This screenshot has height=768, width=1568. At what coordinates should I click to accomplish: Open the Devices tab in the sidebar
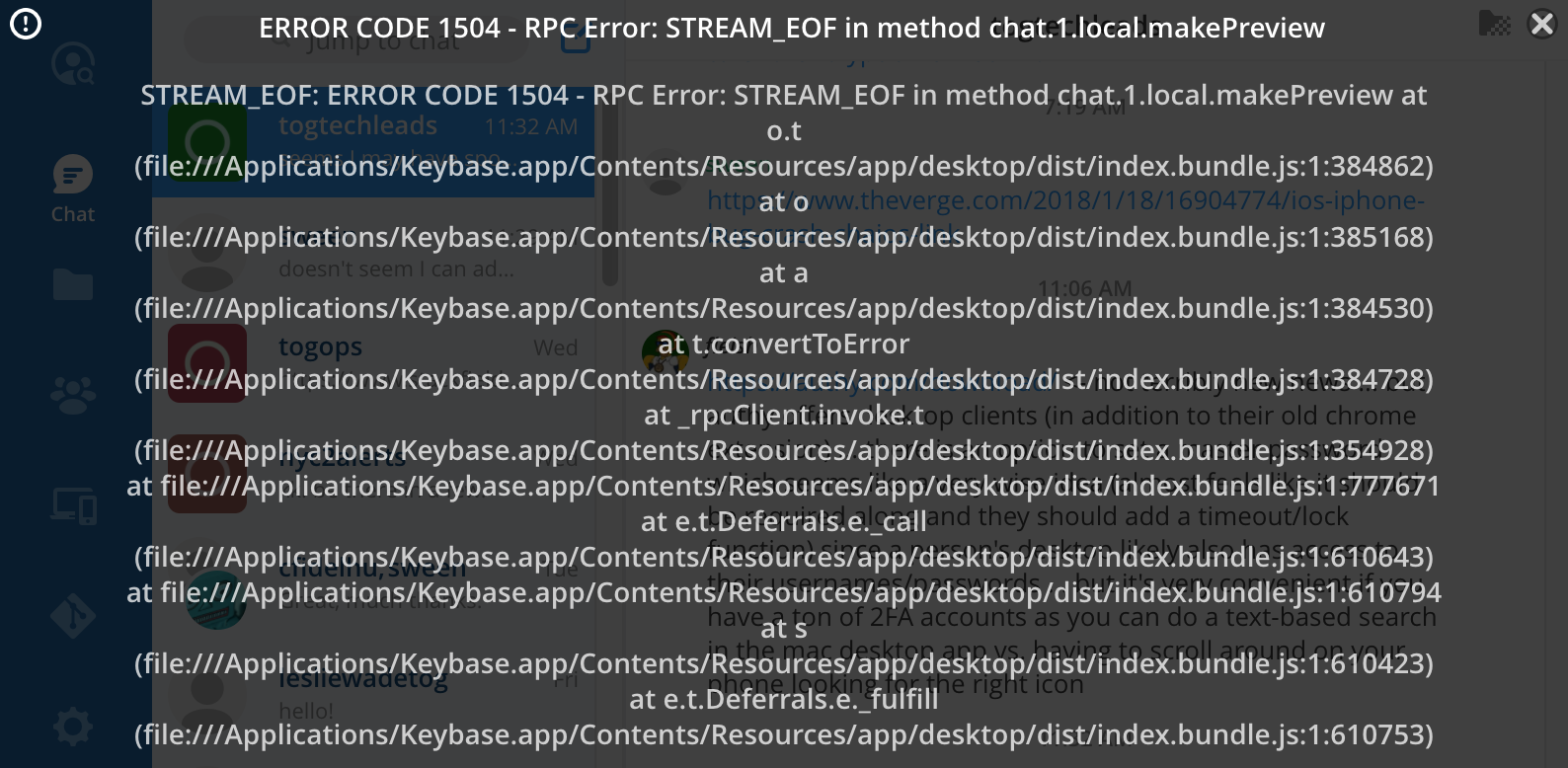point(73,505)
